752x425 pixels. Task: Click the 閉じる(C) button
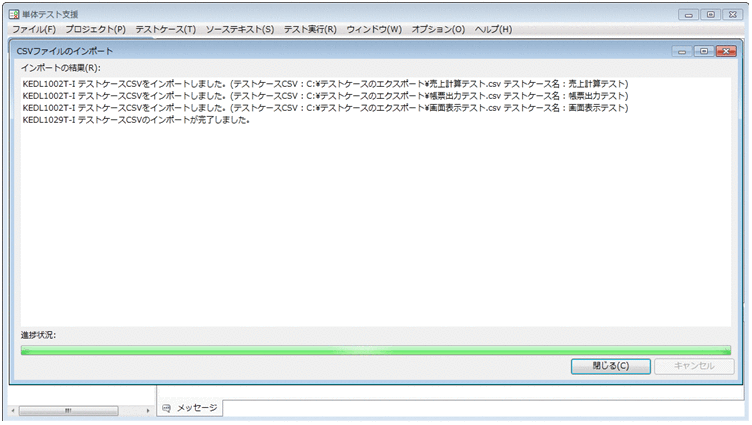pyautogui.click(x=611, y=366)
